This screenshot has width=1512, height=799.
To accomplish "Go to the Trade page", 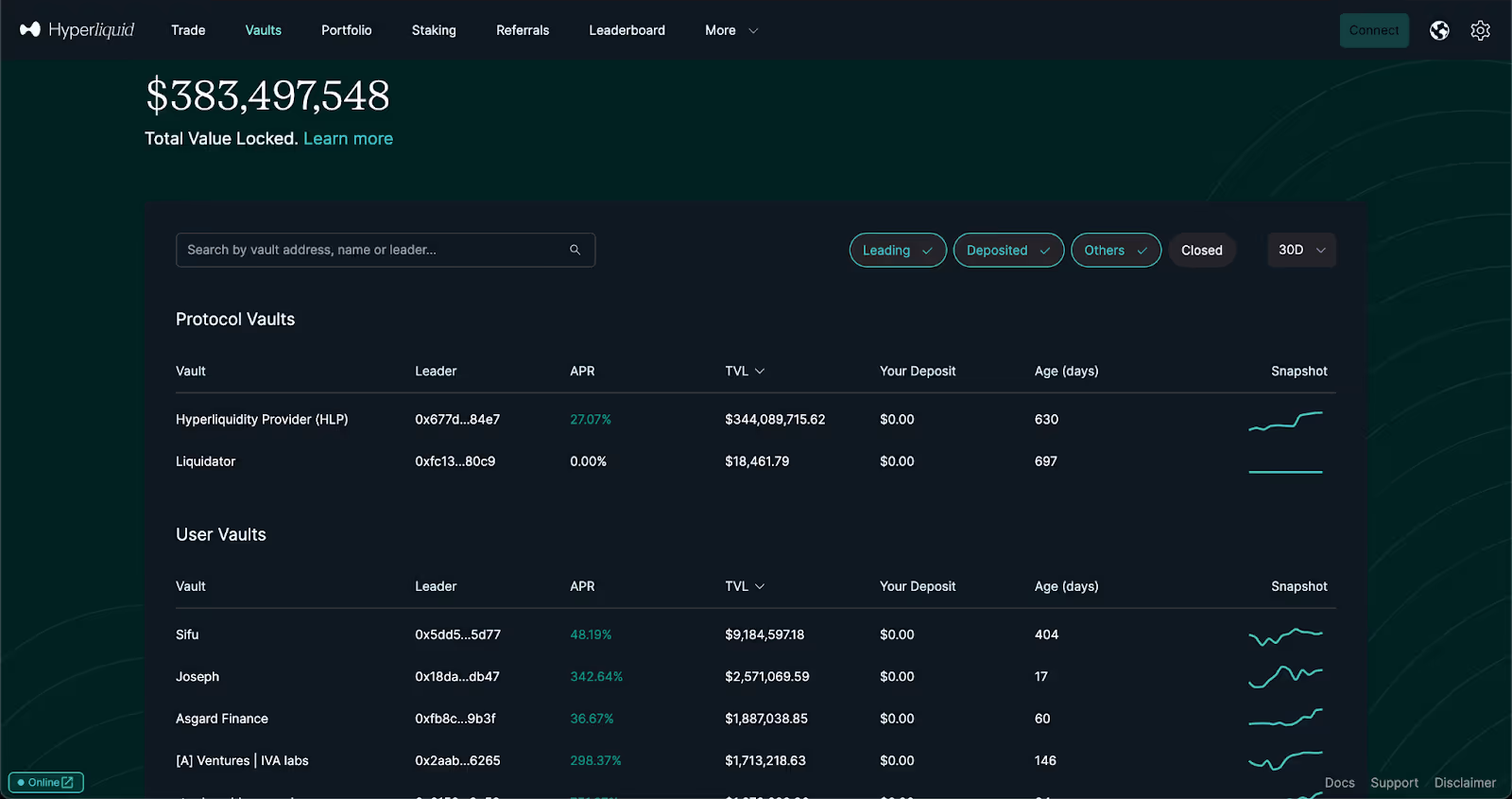I will pos(188,30).
